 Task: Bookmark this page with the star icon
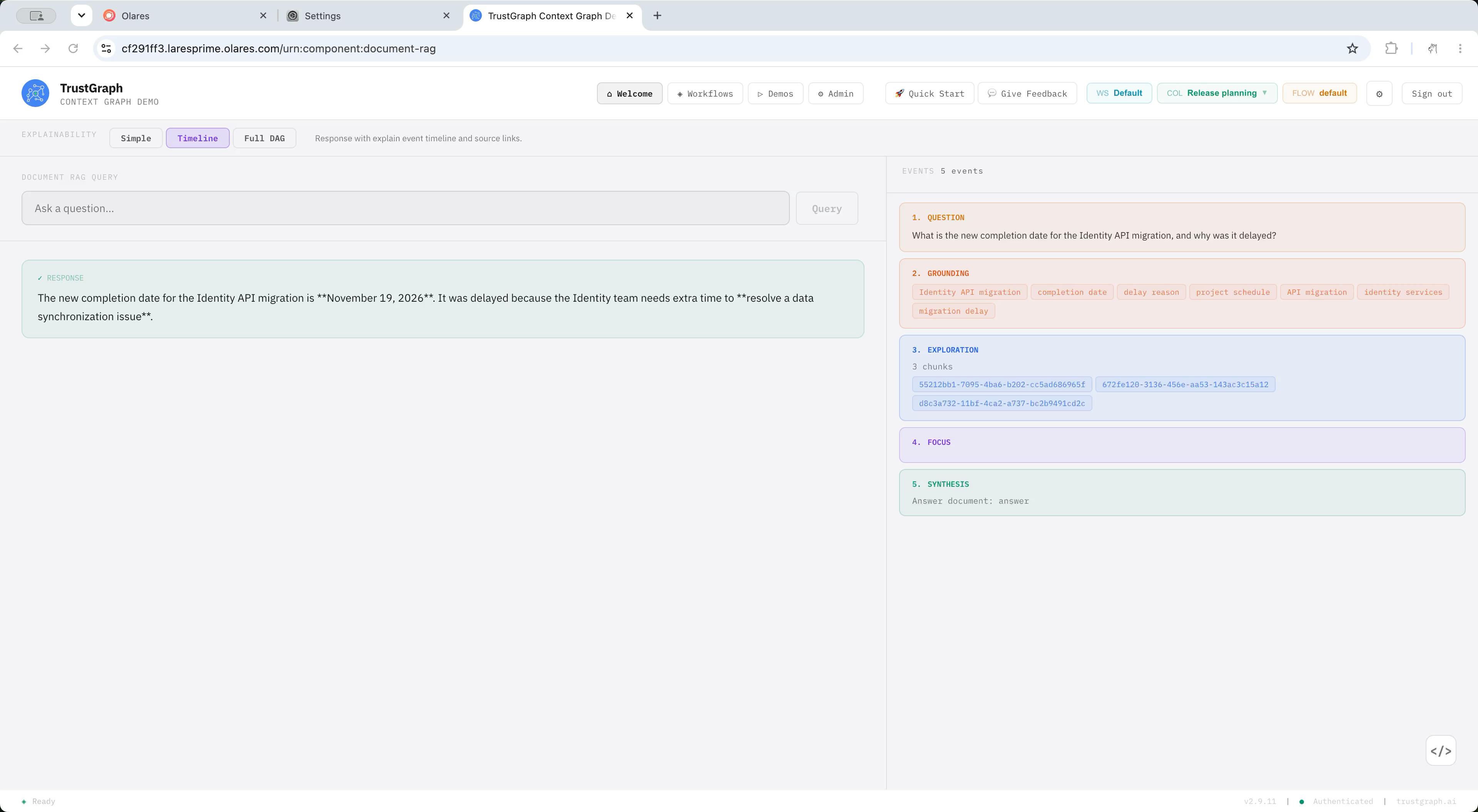1353,48
